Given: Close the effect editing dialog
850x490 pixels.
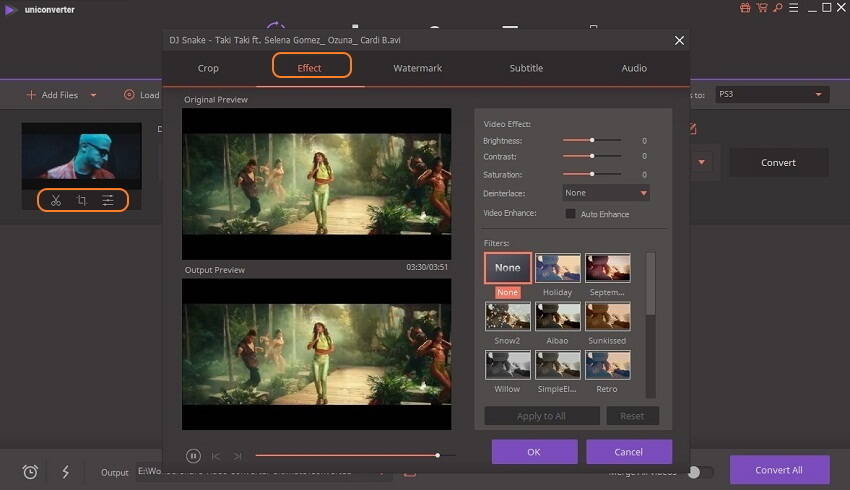Looking at the screenshot, I should point(679,41).
